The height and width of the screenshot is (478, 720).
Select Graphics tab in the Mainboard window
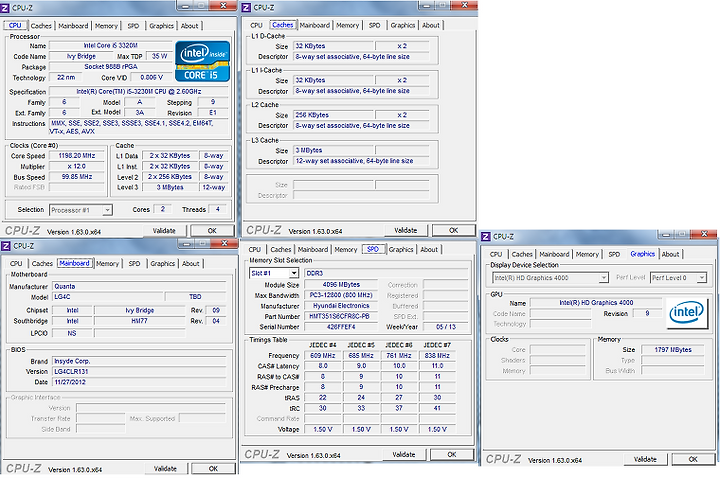[163, 264]
